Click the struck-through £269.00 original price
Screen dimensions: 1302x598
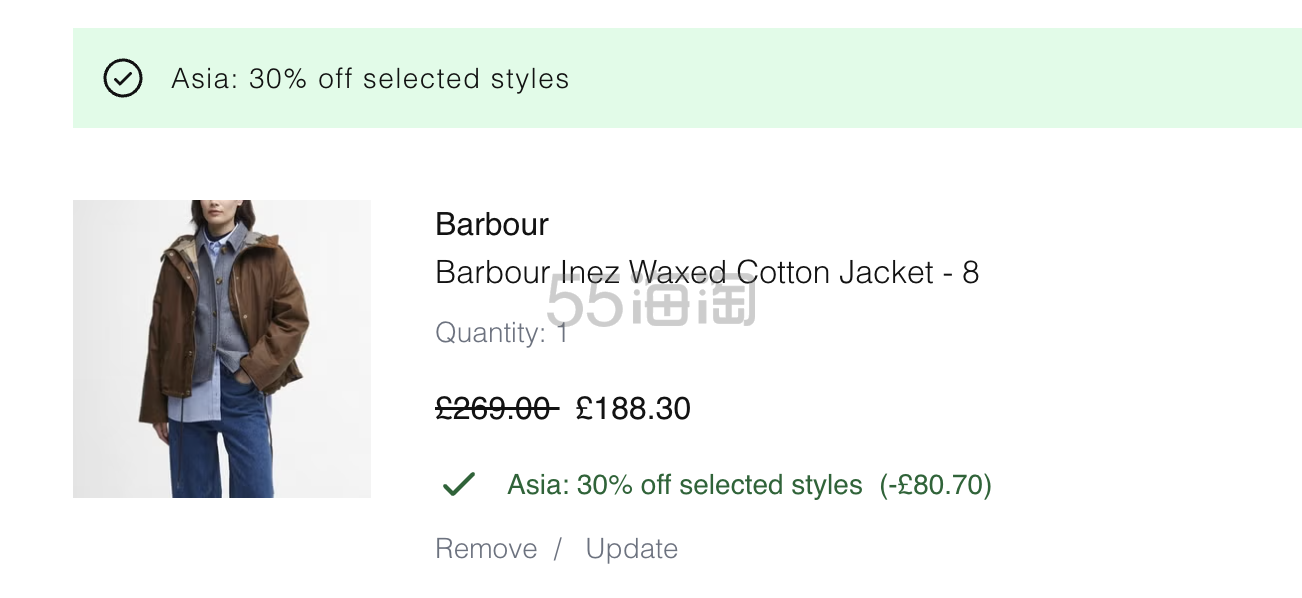pyautogui.click(x=497, y=408)
